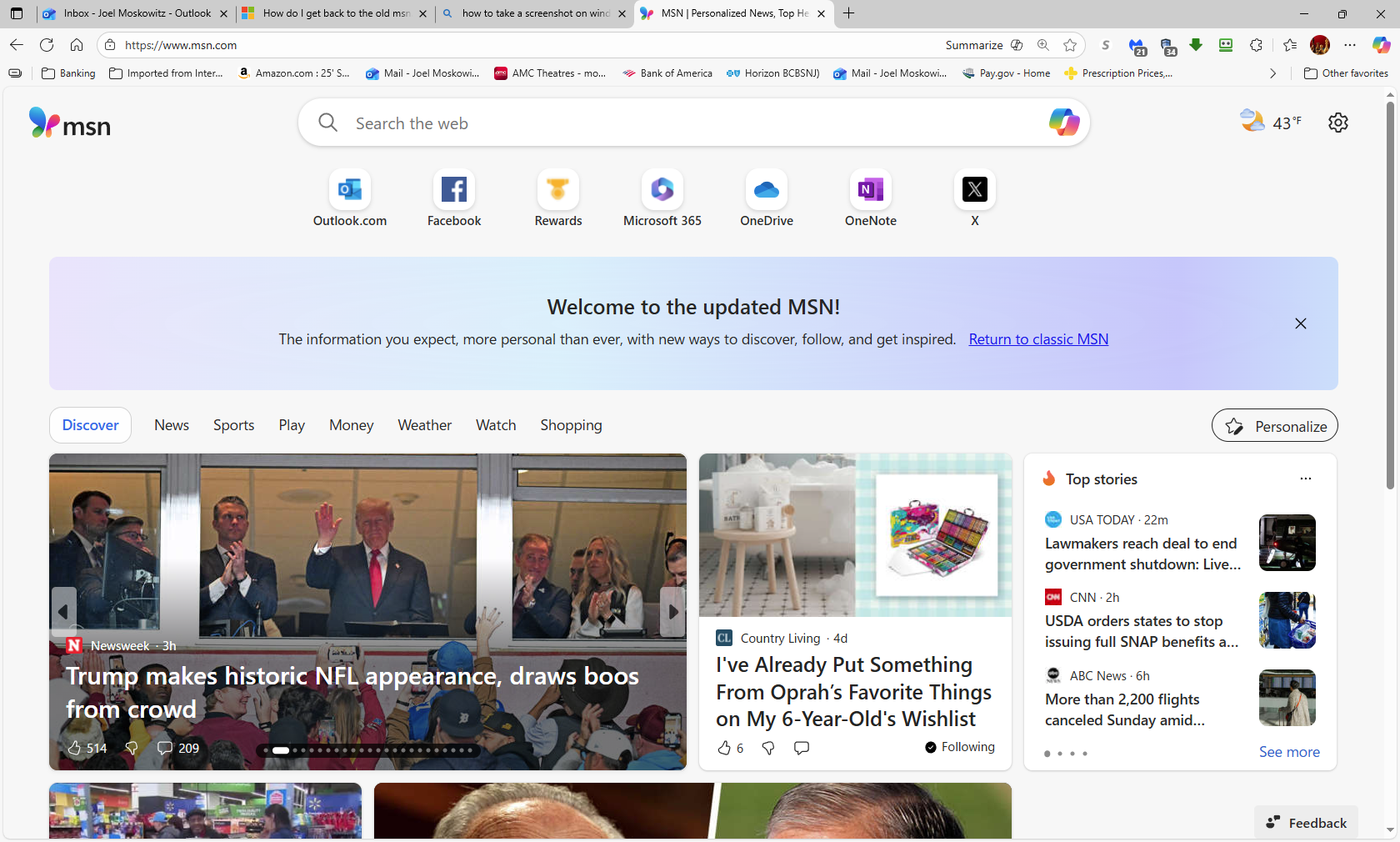This screenshot has width=1400, height=842.
Task: Switch to the News tab
Action: tap(172, 425)
